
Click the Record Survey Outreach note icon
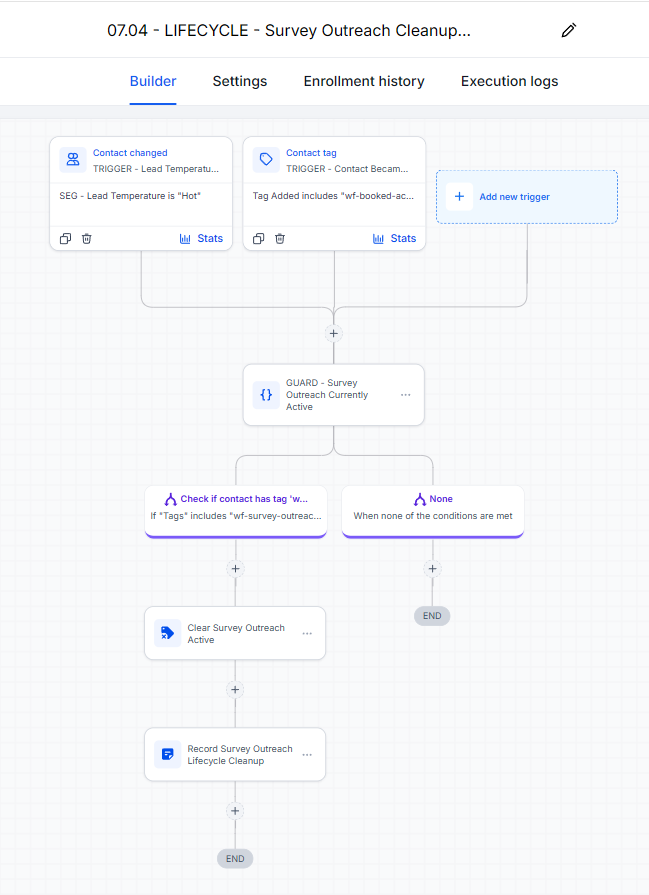click(167, 754)
